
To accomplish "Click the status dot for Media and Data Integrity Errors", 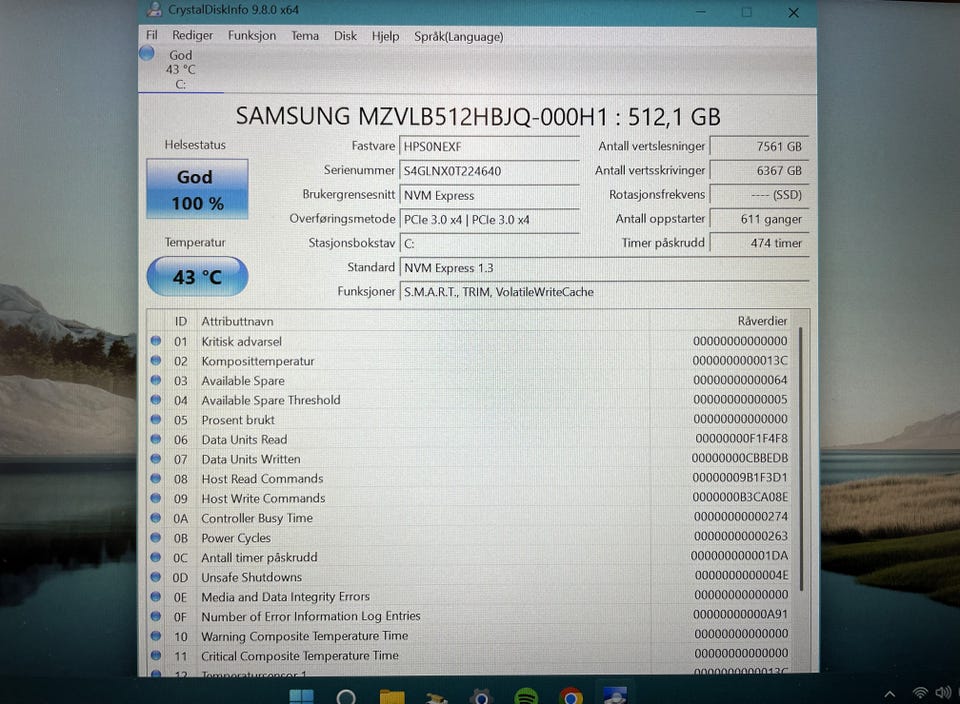I will click(x=156, y=596).
